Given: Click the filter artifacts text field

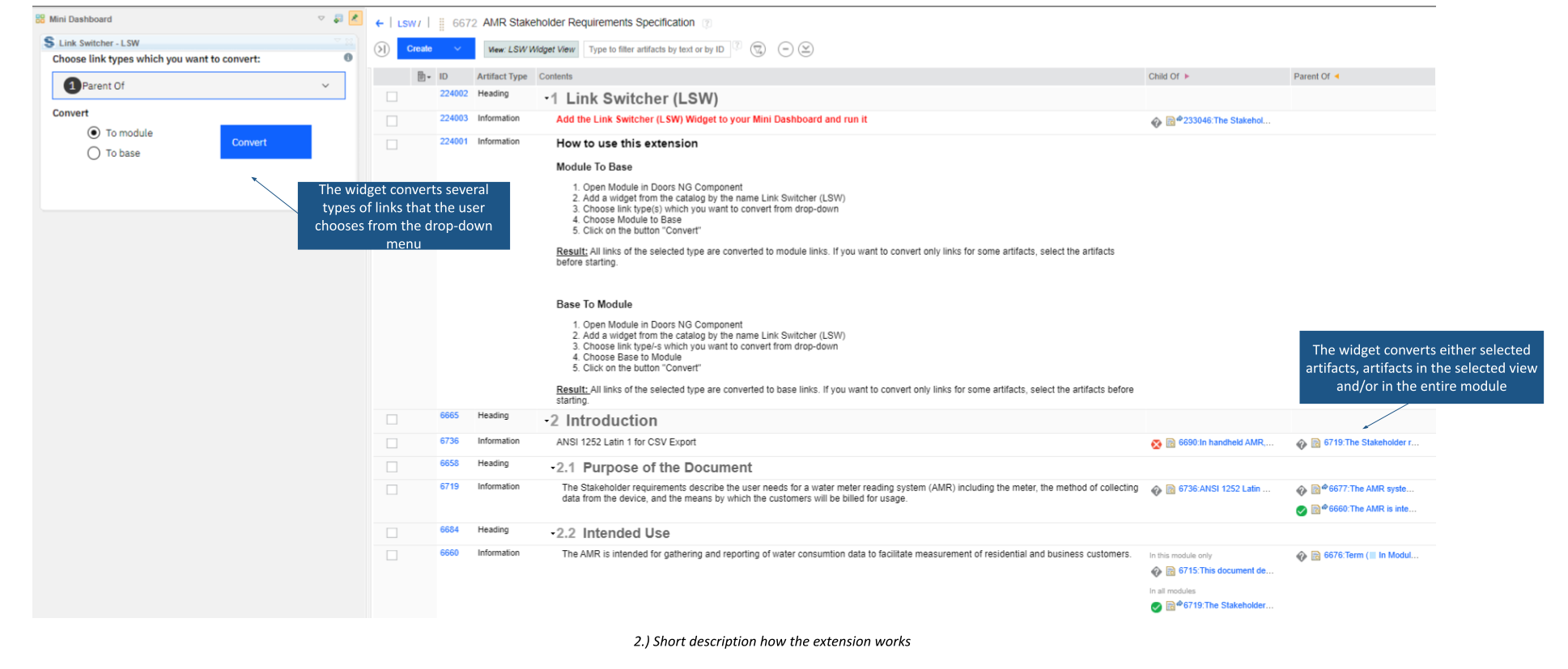Looking at the screenshot, I should [657, 49].
